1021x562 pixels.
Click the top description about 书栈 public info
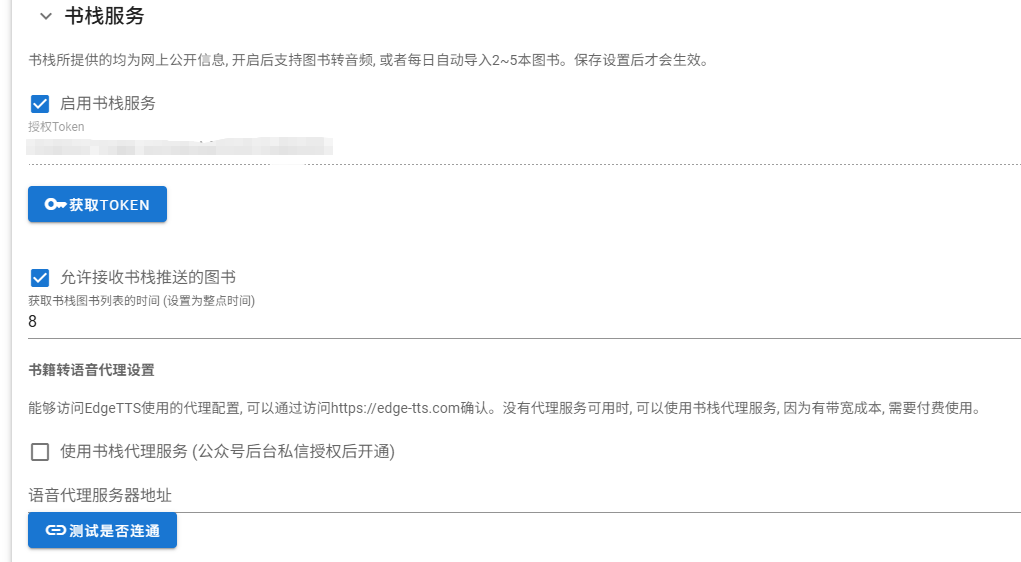pos(368,60)
